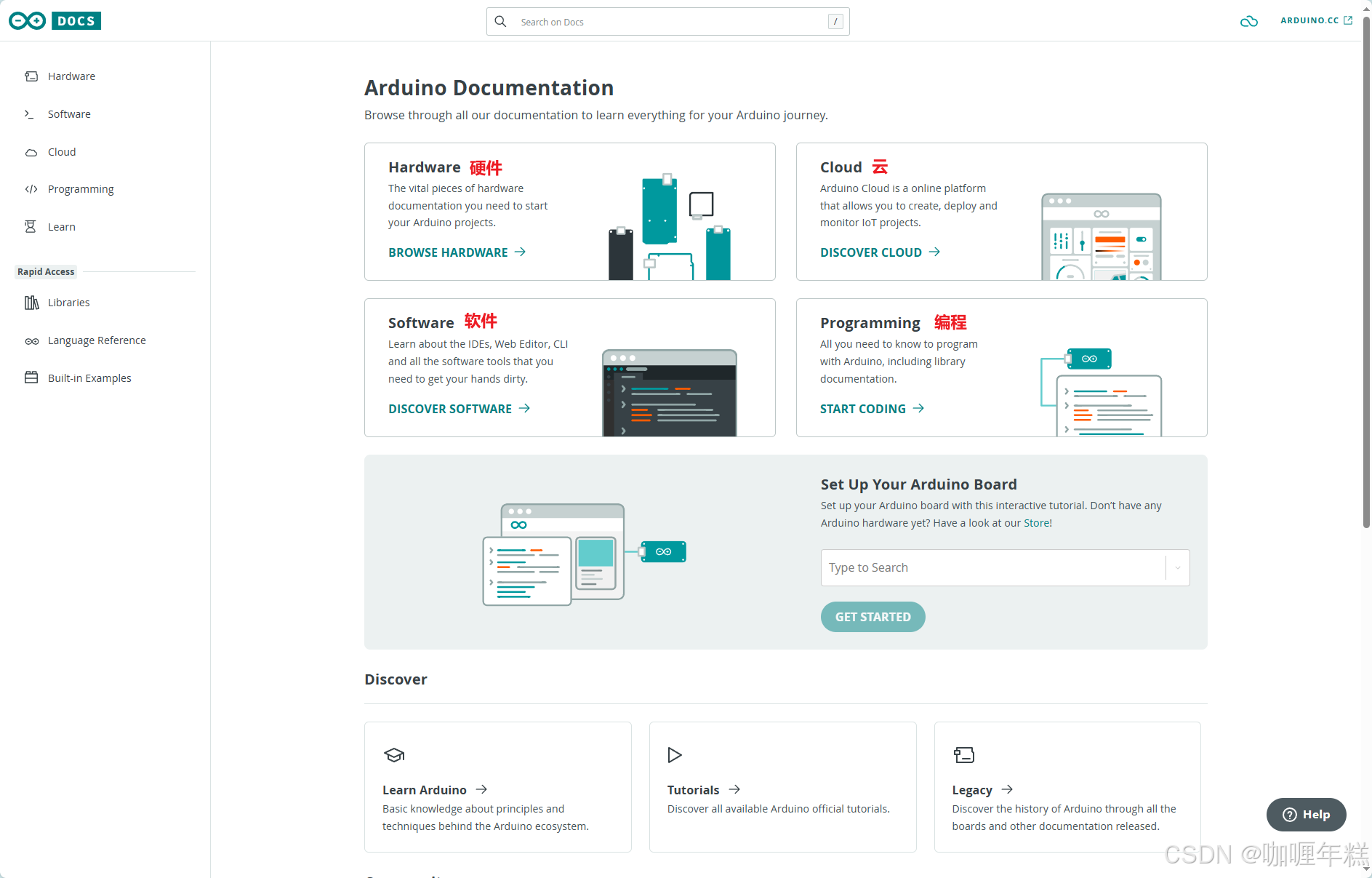Focus the Search on Docs field
1372x878 pixels.
667,22
